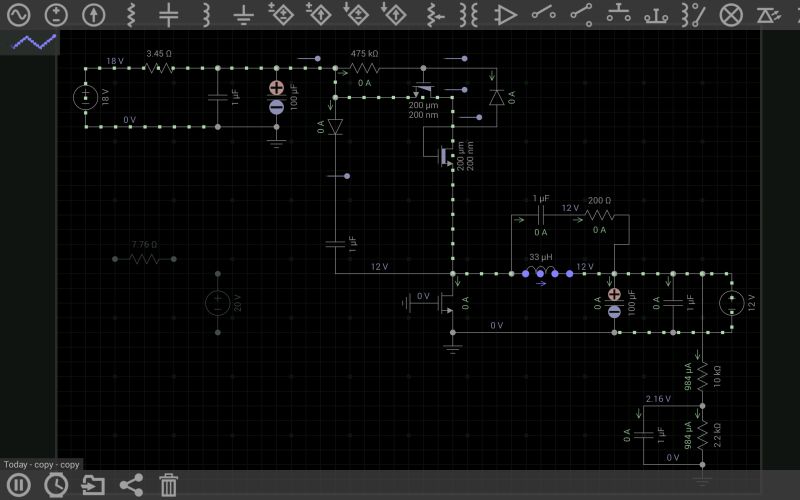Select the current-controlled voltage source icon
This screenshot has height=500, width=800.
356,14
